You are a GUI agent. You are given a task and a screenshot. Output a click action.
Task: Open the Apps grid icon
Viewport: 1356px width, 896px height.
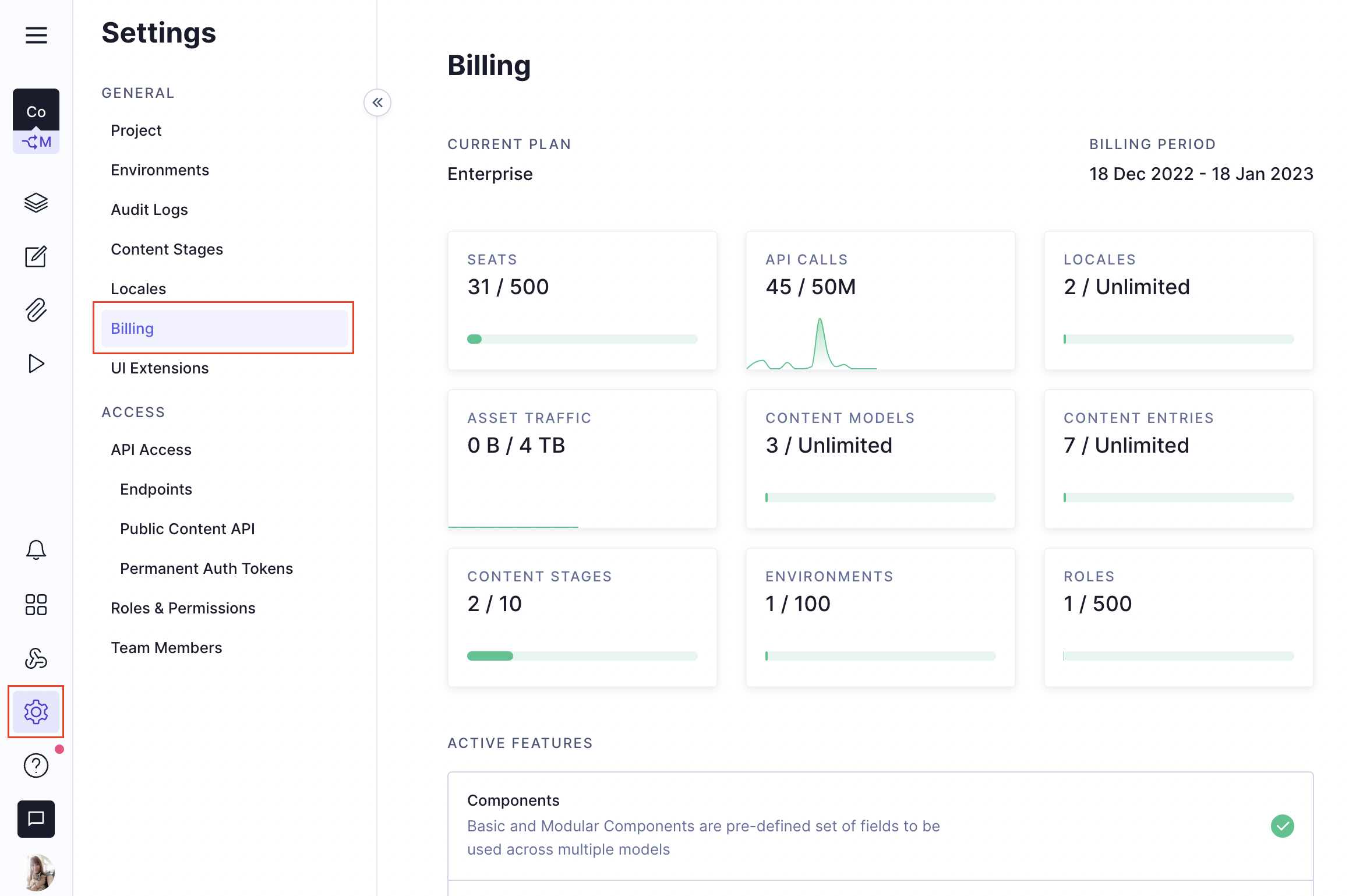[36, 605]
